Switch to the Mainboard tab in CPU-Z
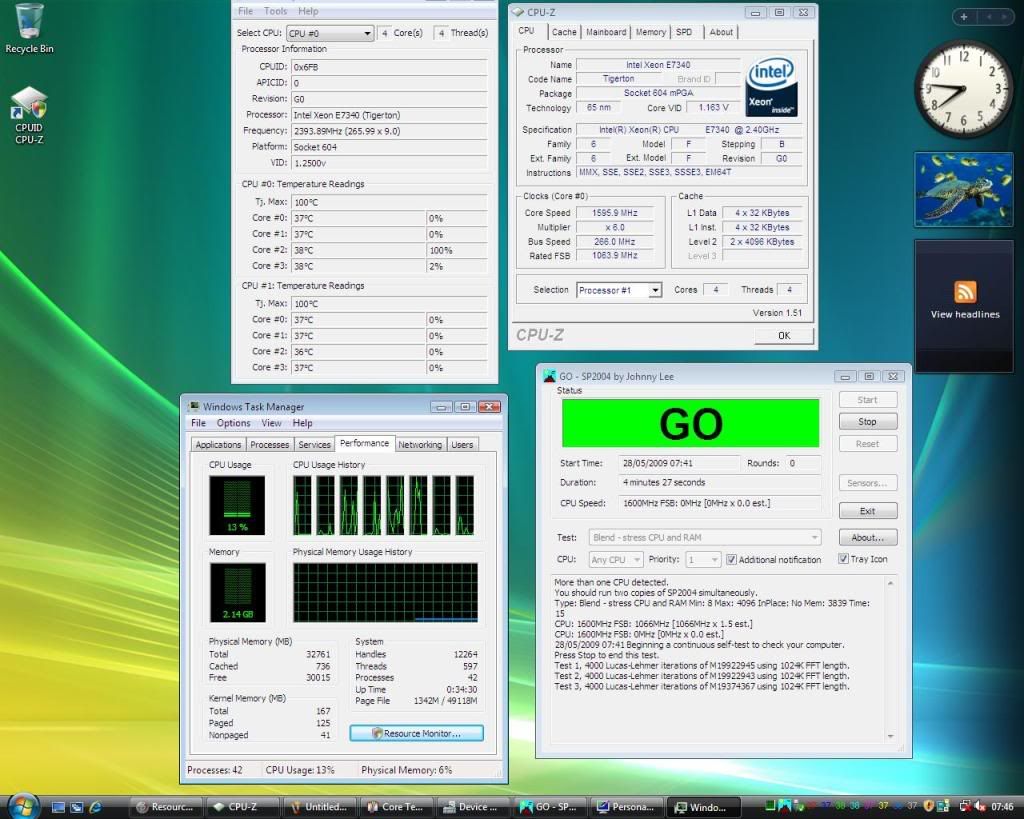This screenshot has height=819, width=1024. [606, 32]
